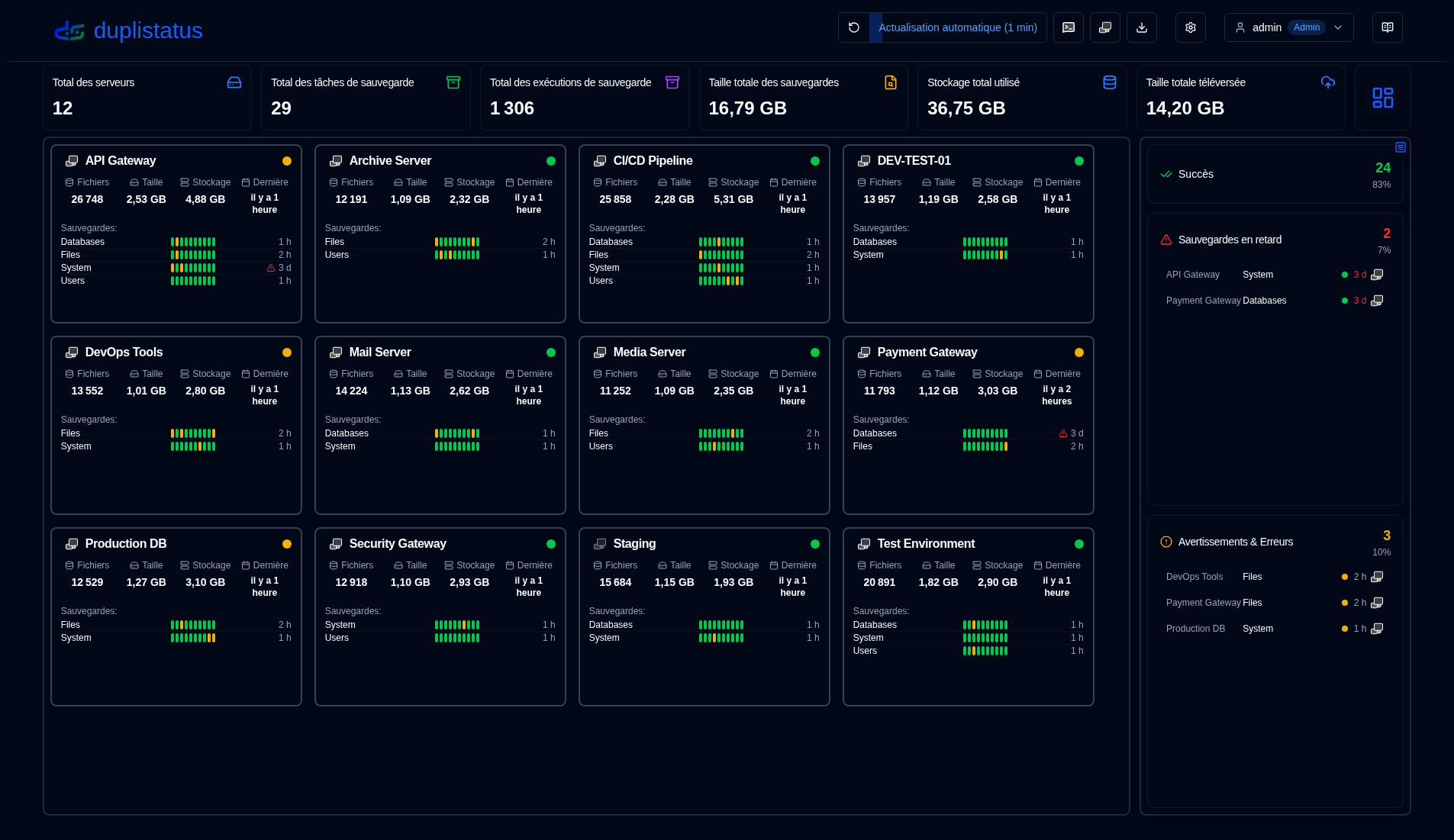The height and width of the screenshot is (840, 1454).
Task: Click the servers overview icon beside the console icon
Action: 1104,27
